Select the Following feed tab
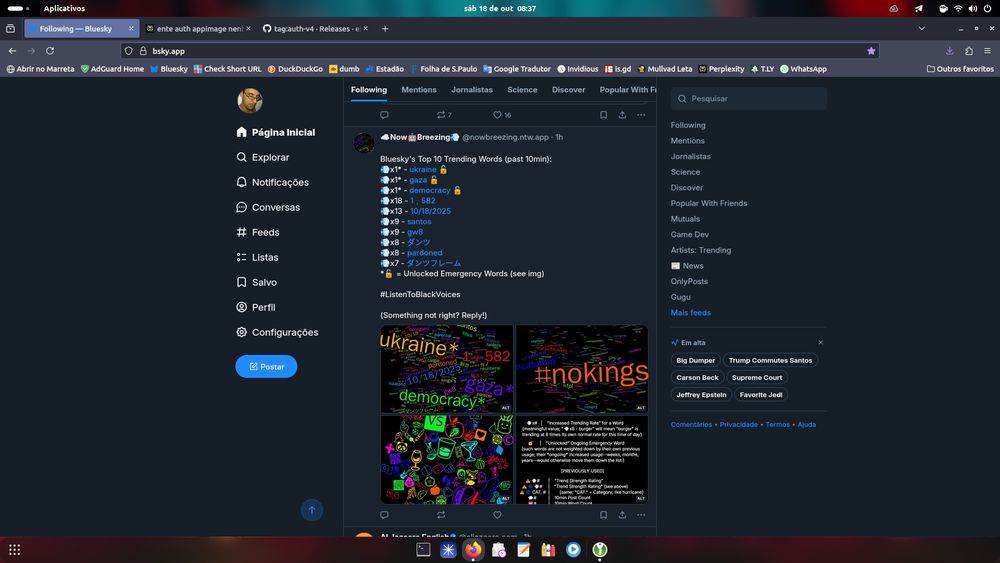The height and width of the screenshot is (563, 1000). pos(369,90)
